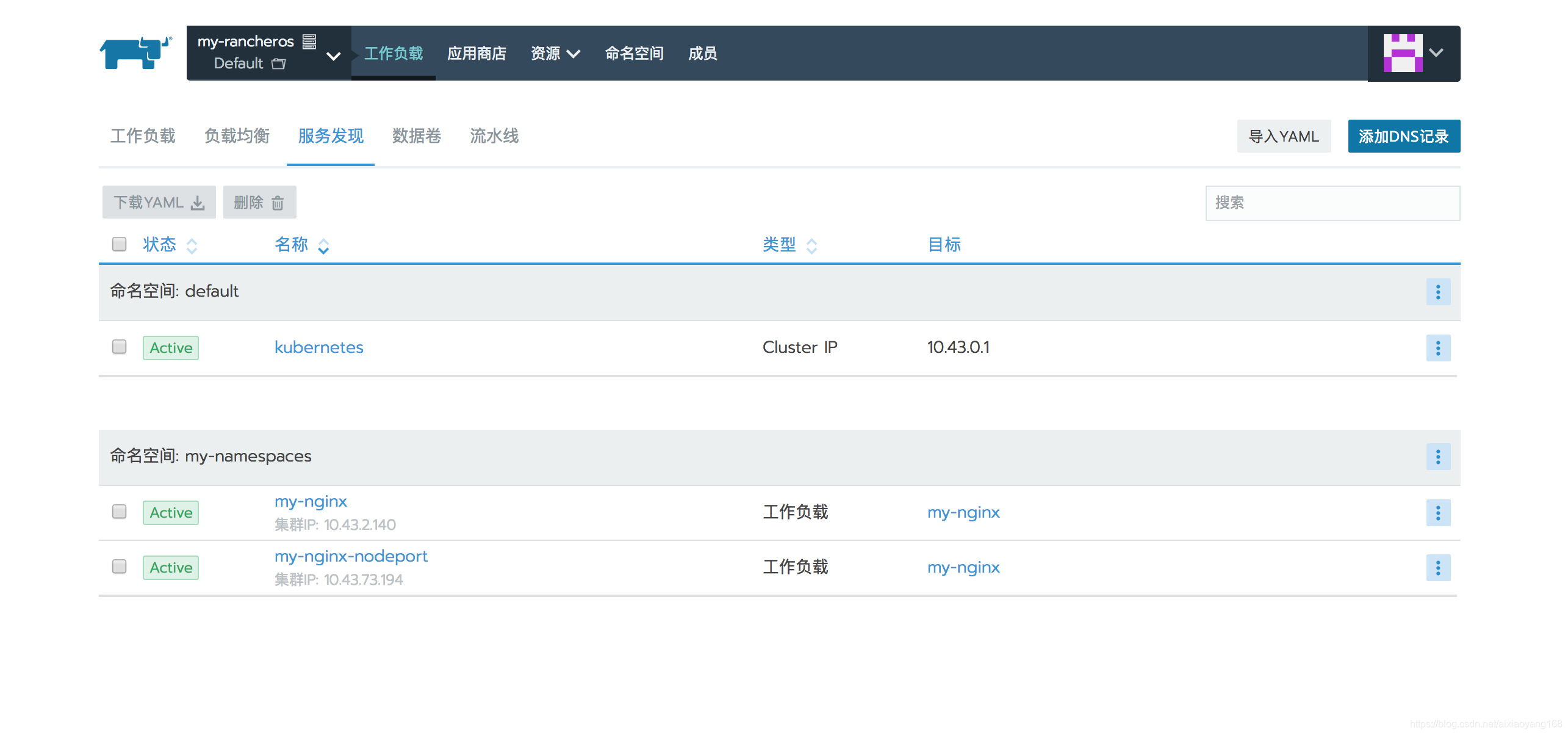Toggle the checkbox for kubernetes service row

coord(119,347)
